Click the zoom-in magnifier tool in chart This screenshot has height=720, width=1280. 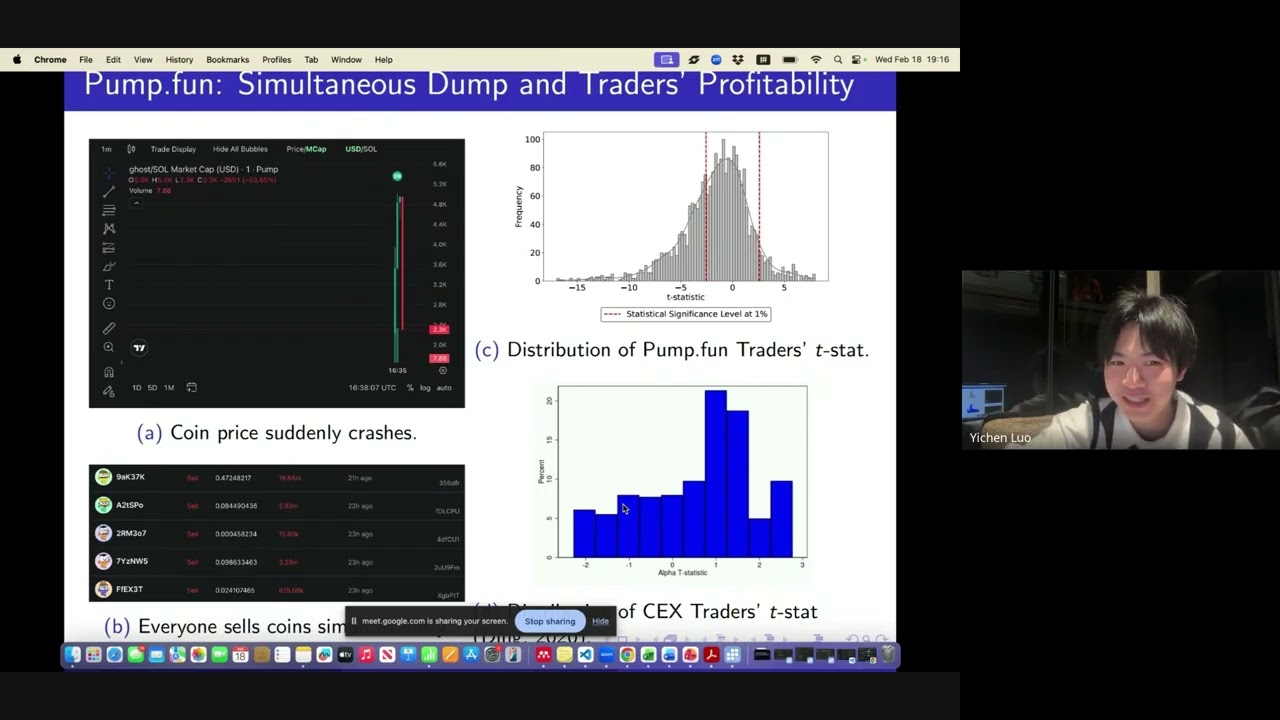point(109,347)
